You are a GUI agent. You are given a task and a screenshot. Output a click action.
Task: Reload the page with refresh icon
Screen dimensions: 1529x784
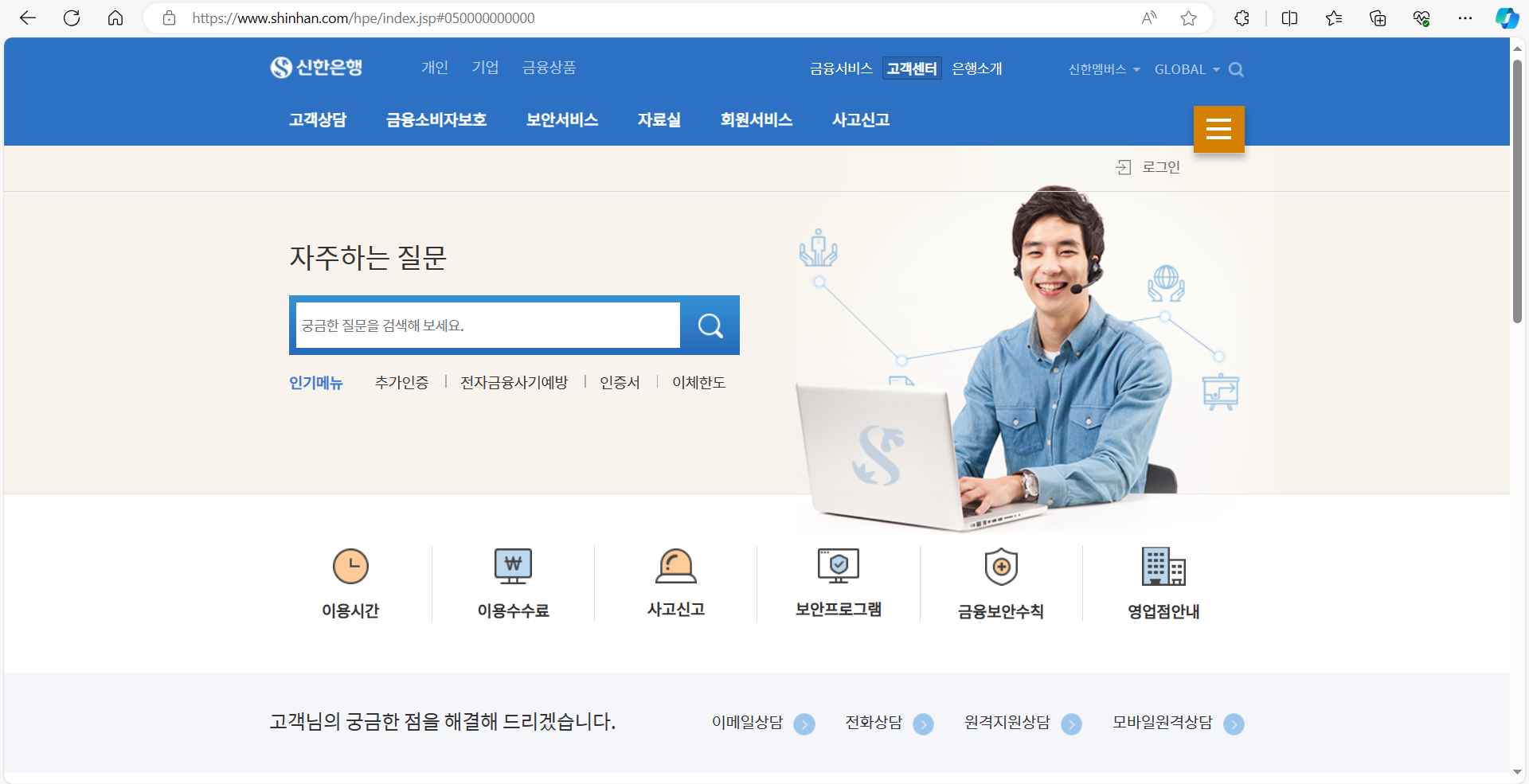(x=72, y=18)
